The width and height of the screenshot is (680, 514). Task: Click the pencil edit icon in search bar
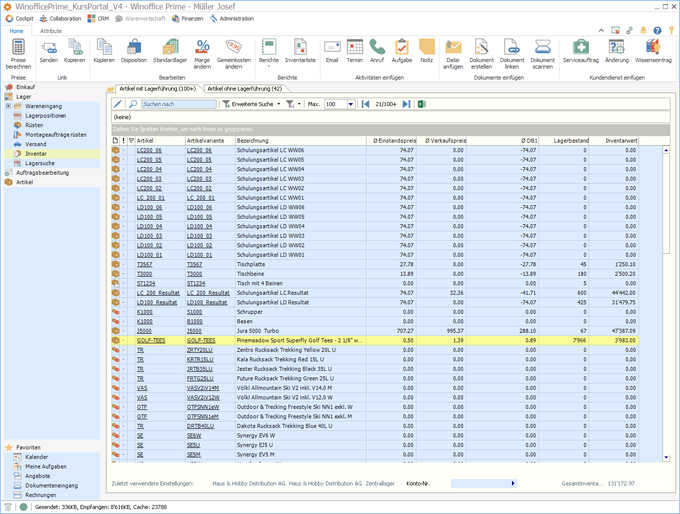pos(118,104)
